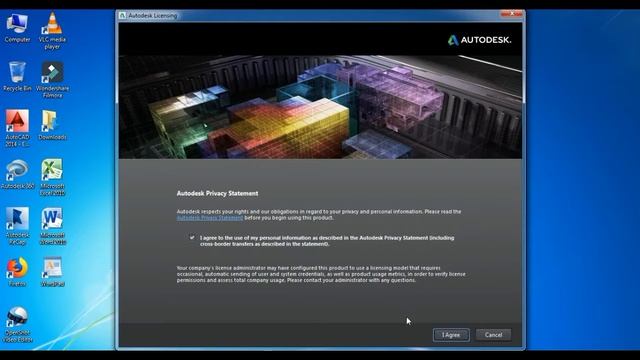Image resolution: width=640 pixels, height=360 pixels.
Task: Launch Firefox from the desktop
Action: [17, 272]
